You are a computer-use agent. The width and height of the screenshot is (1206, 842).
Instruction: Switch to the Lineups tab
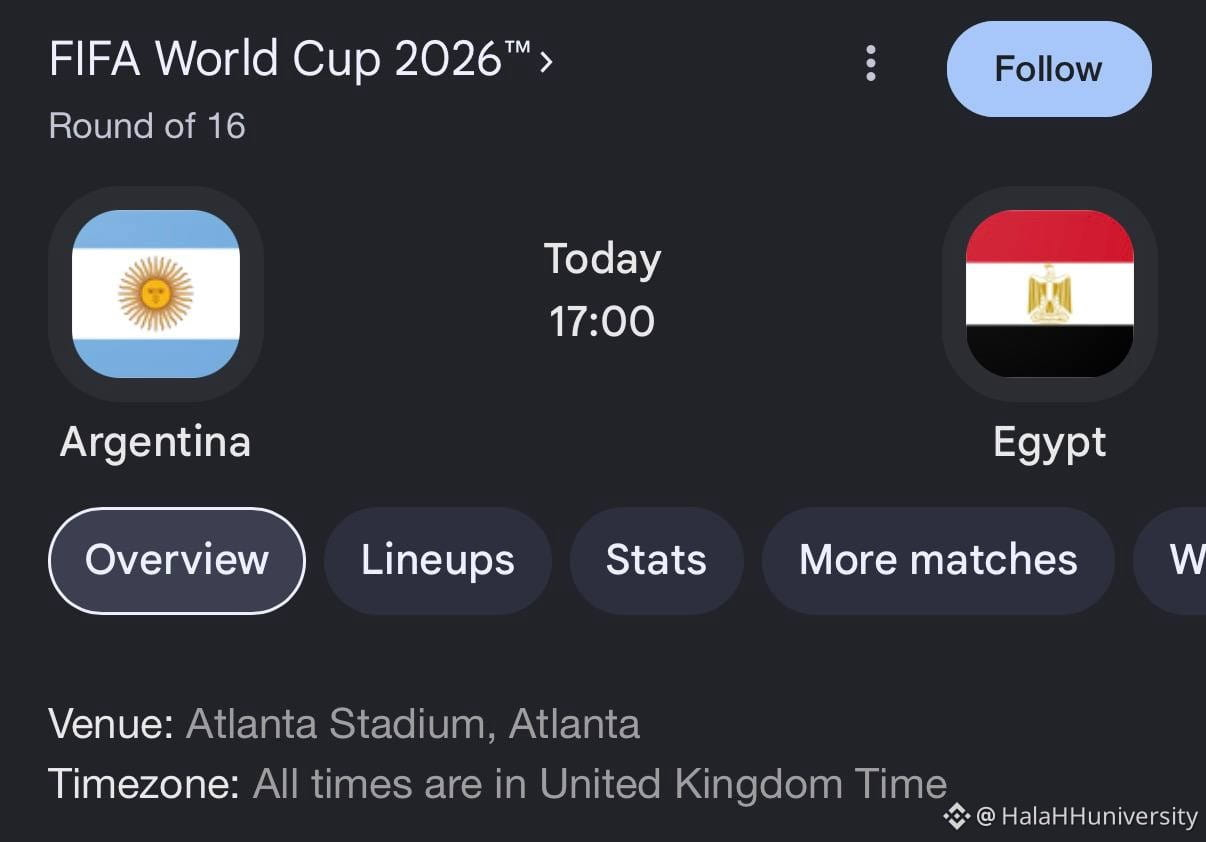tap(438, 560)
